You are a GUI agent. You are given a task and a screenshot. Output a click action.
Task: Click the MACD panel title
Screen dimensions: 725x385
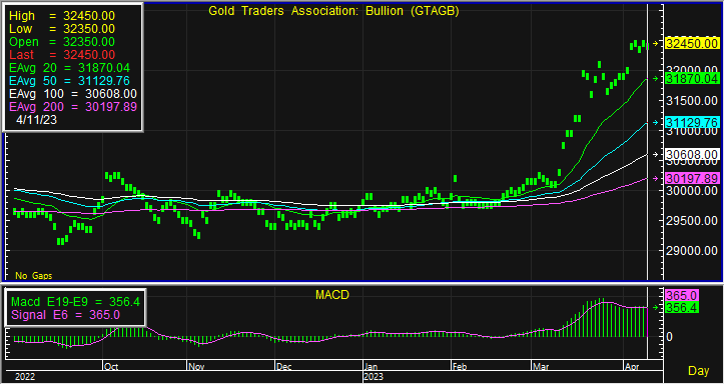coord(332,294)
